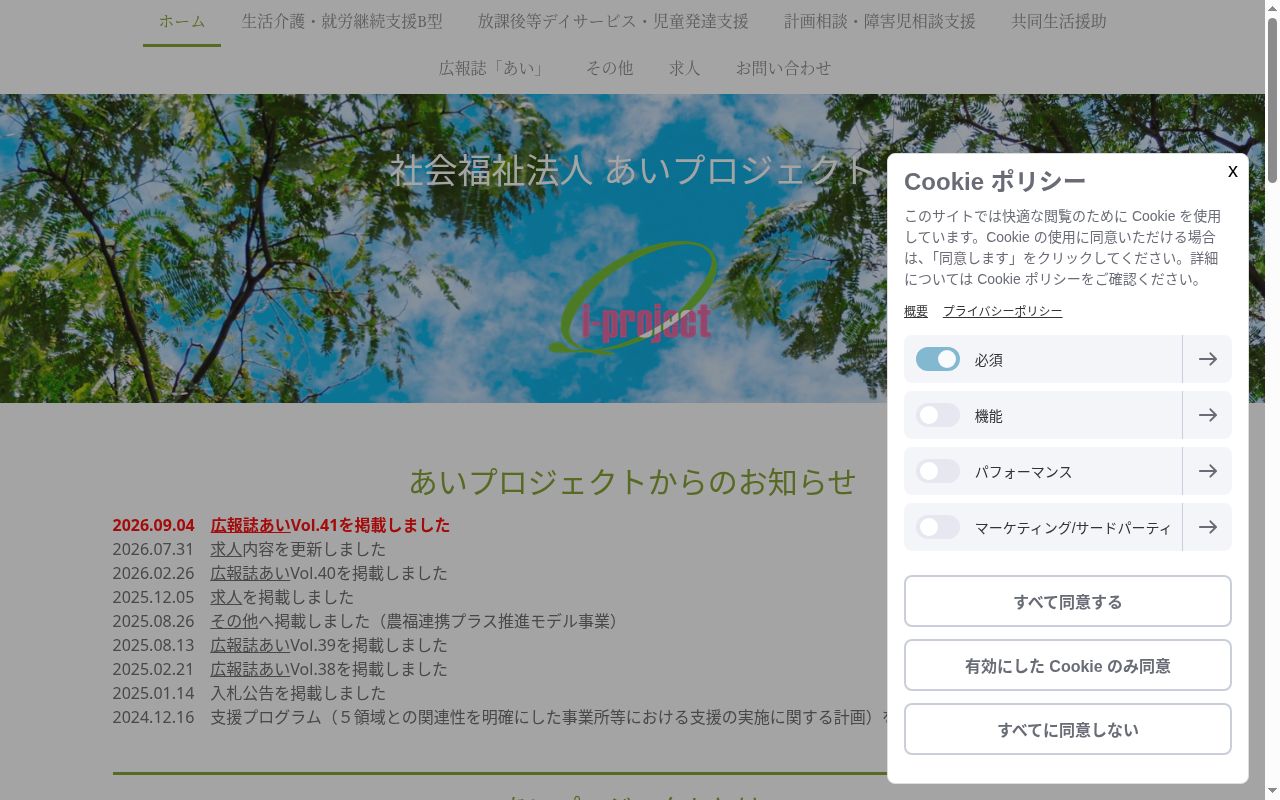Open 広報誌あい link for Vol.40

pyautogui.click(x=250, y=573)
